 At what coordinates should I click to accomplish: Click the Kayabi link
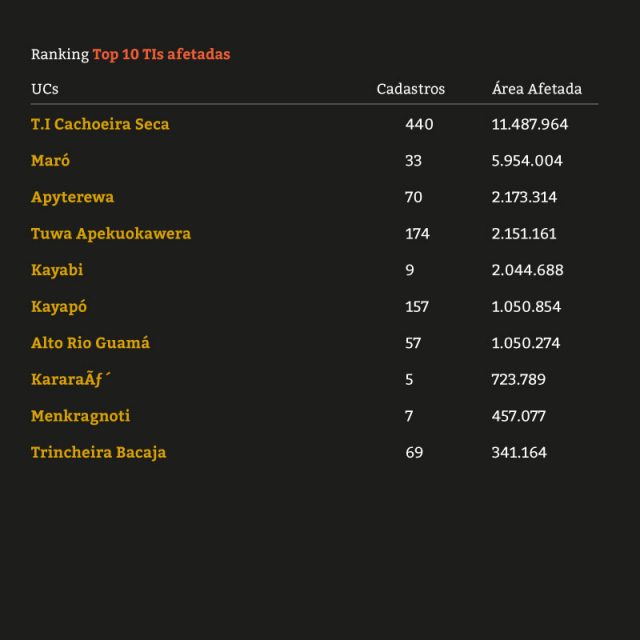pos(57,270)
